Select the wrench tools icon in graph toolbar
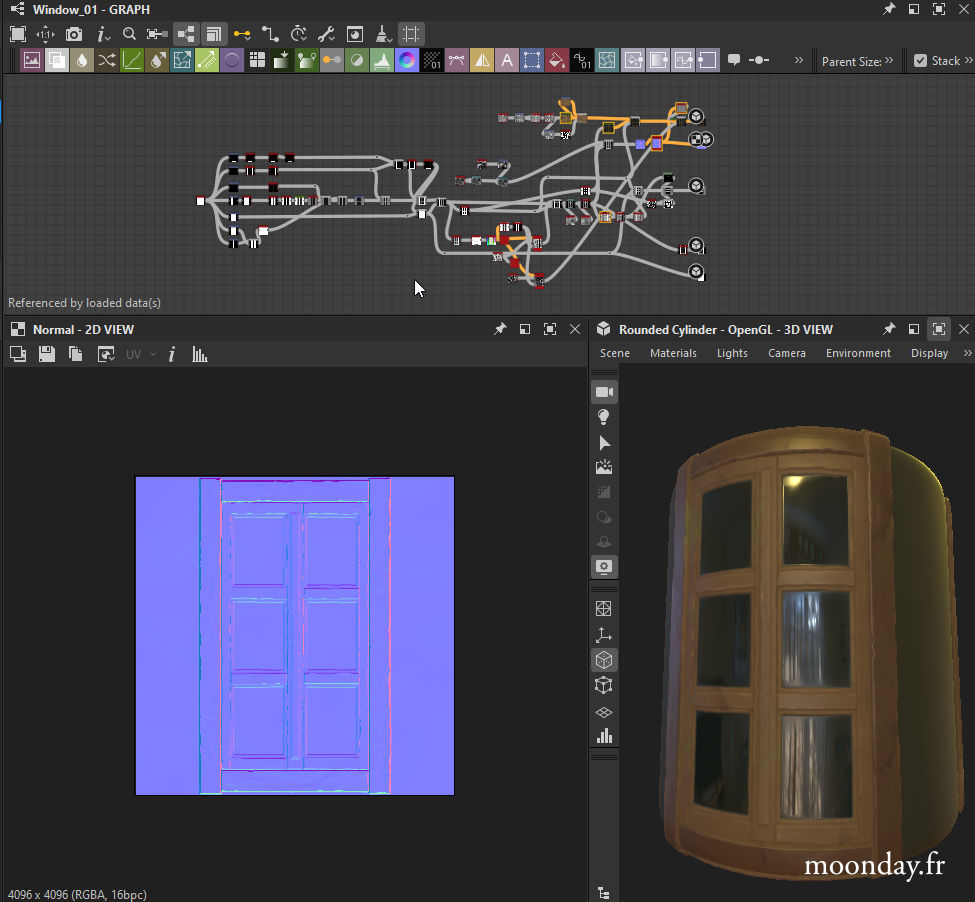975x902 pixels. tap(326, 34)
